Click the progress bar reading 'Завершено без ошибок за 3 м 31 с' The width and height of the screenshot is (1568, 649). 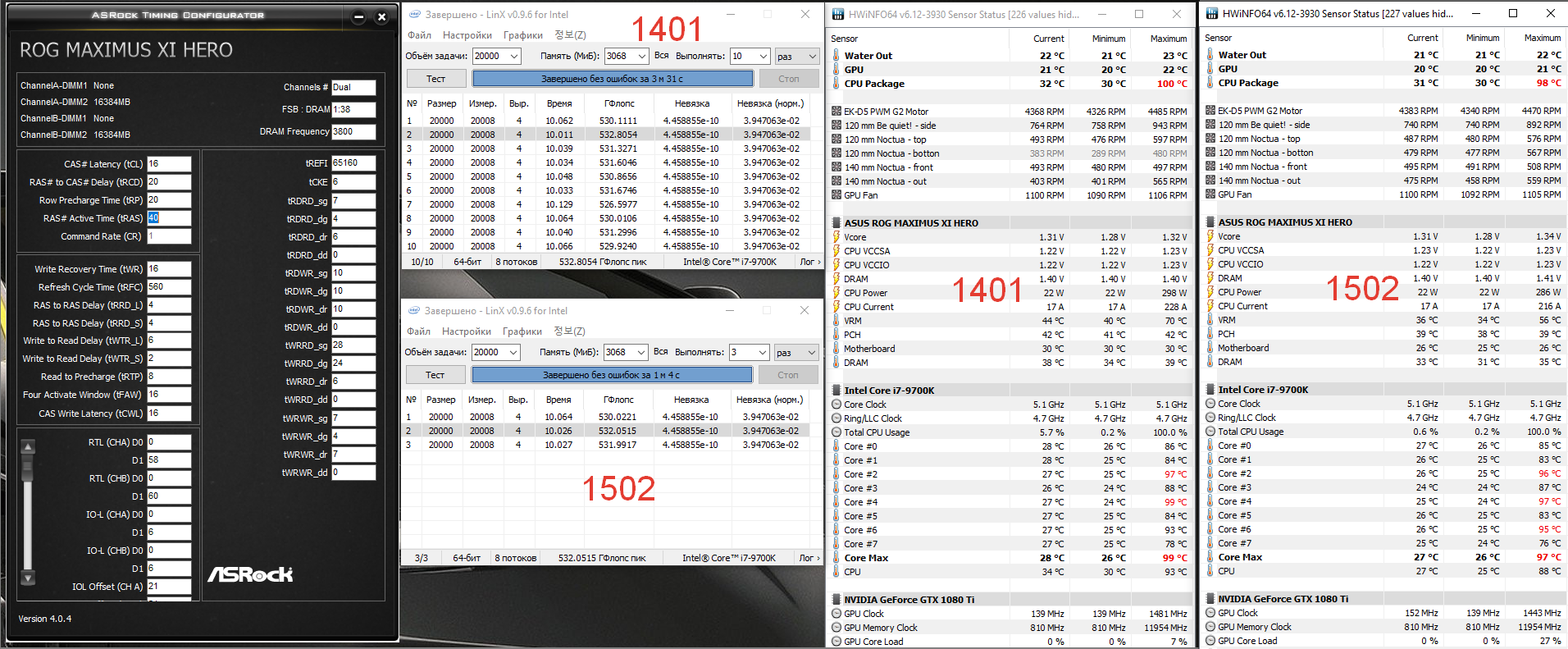tap(613, 79)
